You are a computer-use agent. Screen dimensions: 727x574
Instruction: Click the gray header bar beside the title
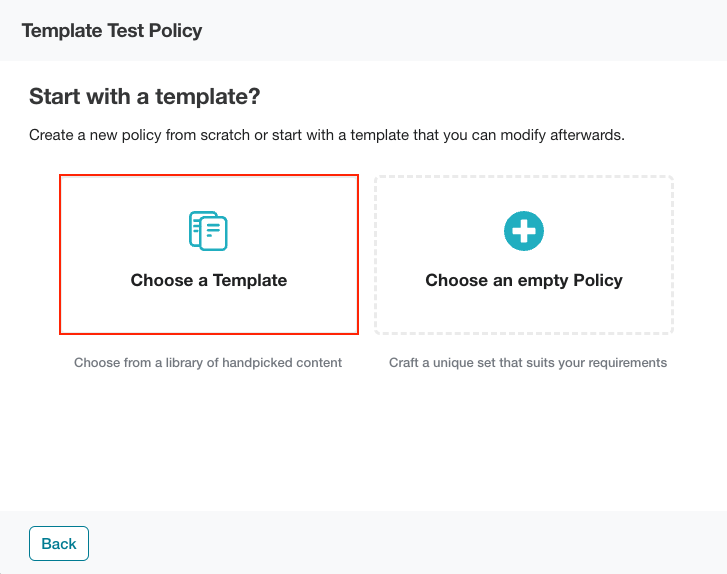[464, 31]
